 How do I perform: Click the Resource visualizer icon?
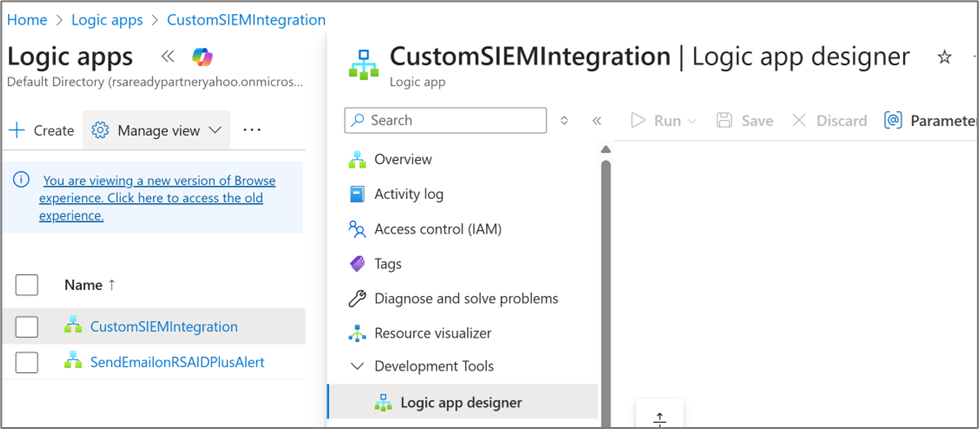click(357, 333)
